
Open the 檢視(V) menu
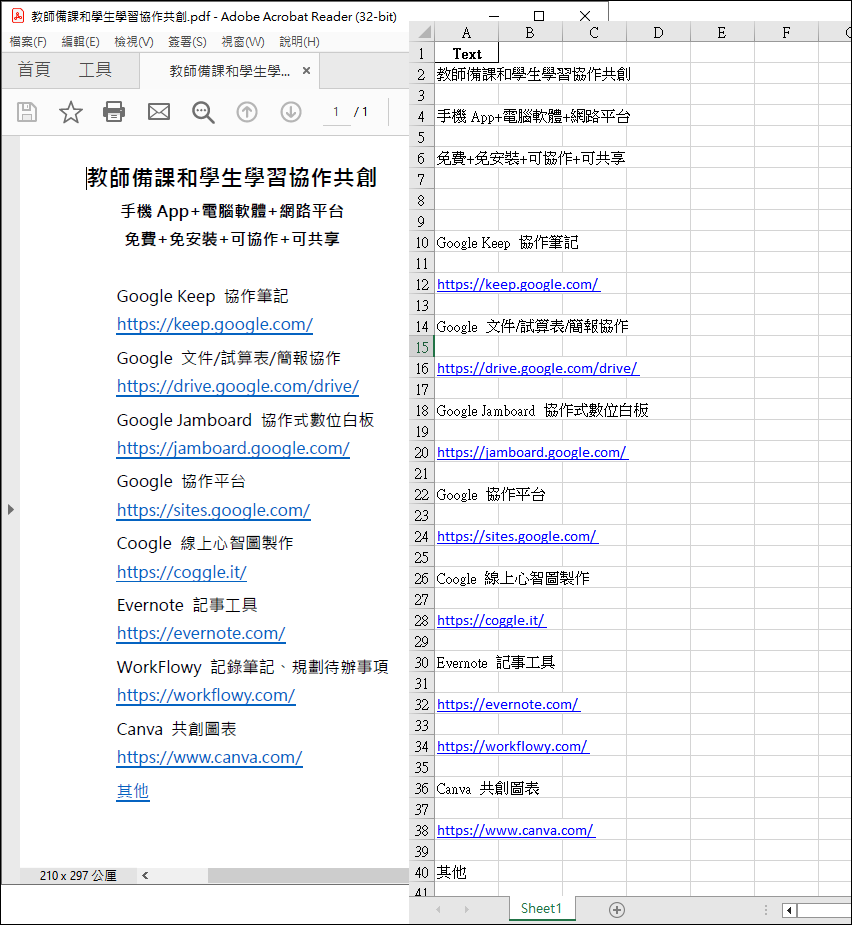pyautogui.click(x=134, y=42)
